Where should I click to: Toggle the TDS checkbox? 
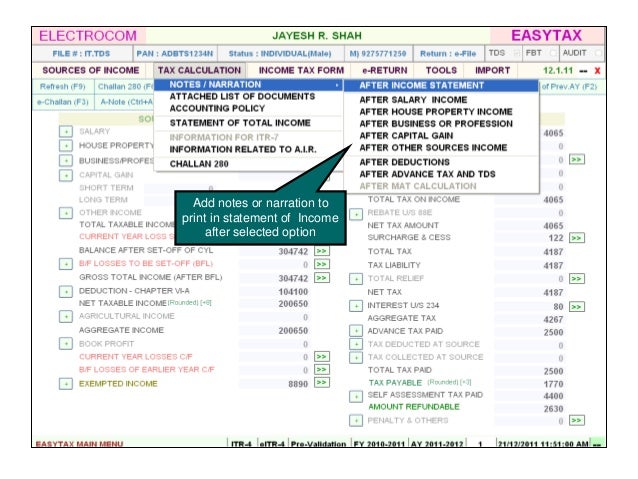coord(517,53)
